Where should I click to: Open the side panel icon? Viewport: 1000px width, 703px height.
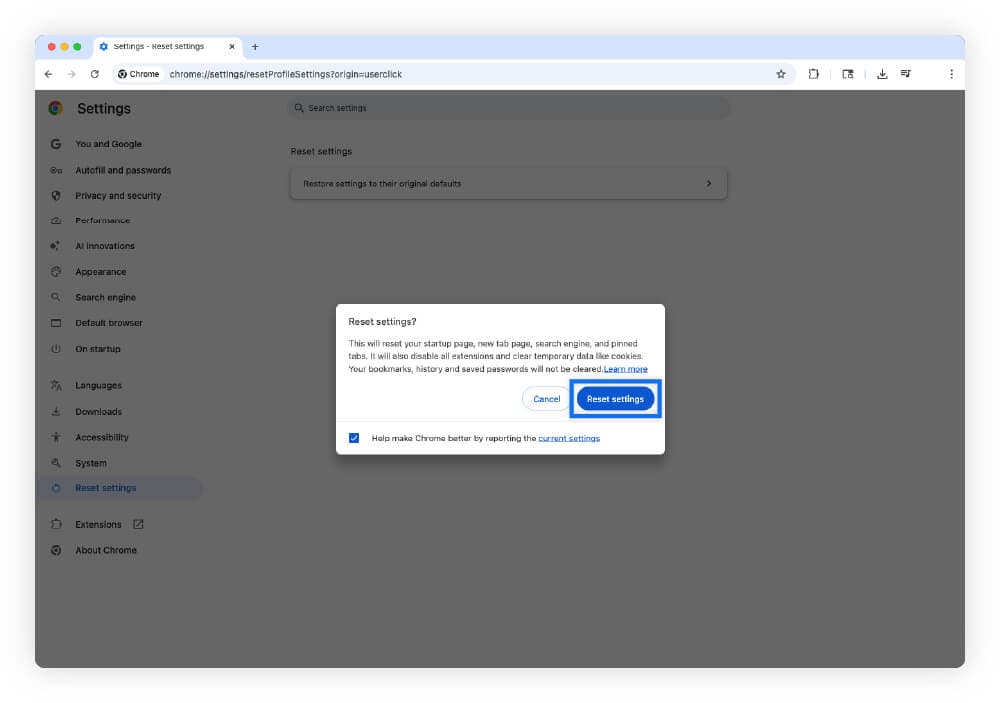[x=846, y=73]
